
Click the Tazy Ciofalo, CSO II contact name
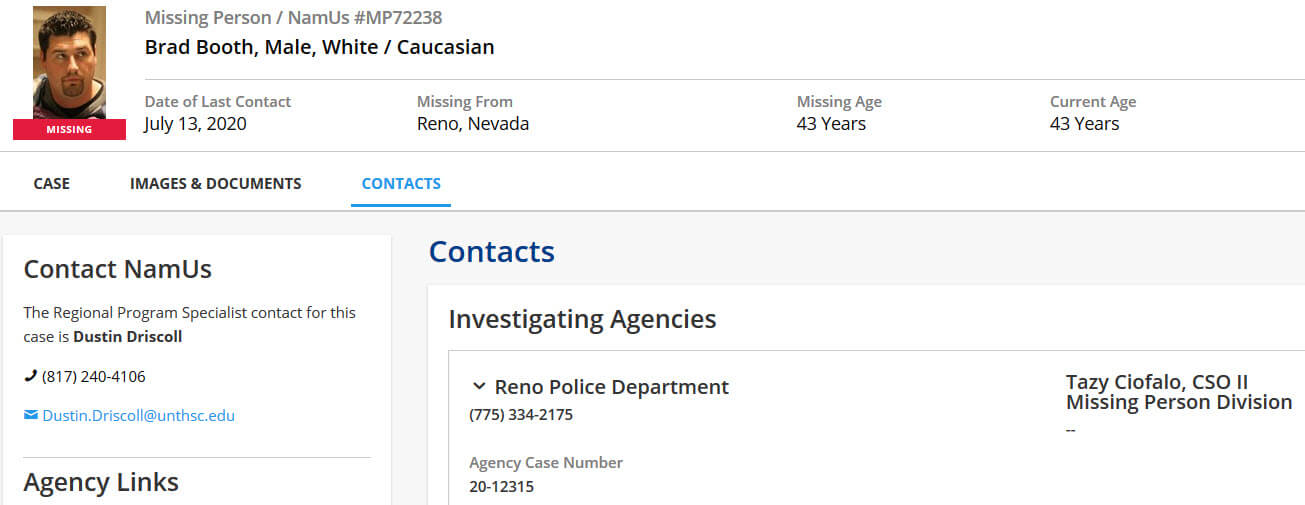pyautogui.click(x=1157, y=382)
